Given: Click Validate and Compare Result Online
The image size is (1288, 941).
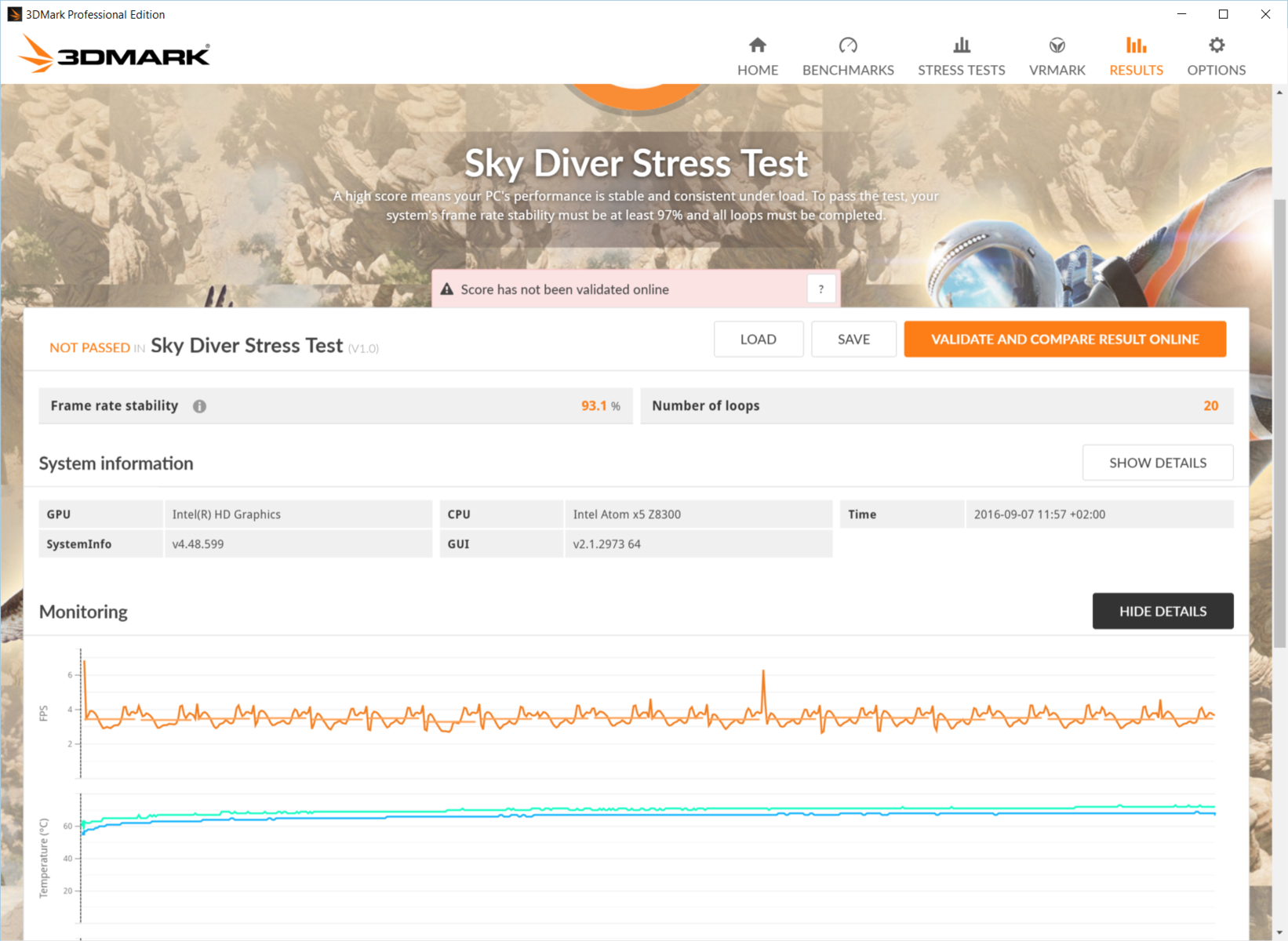Looking at the screenshot, I should 1064,339.
